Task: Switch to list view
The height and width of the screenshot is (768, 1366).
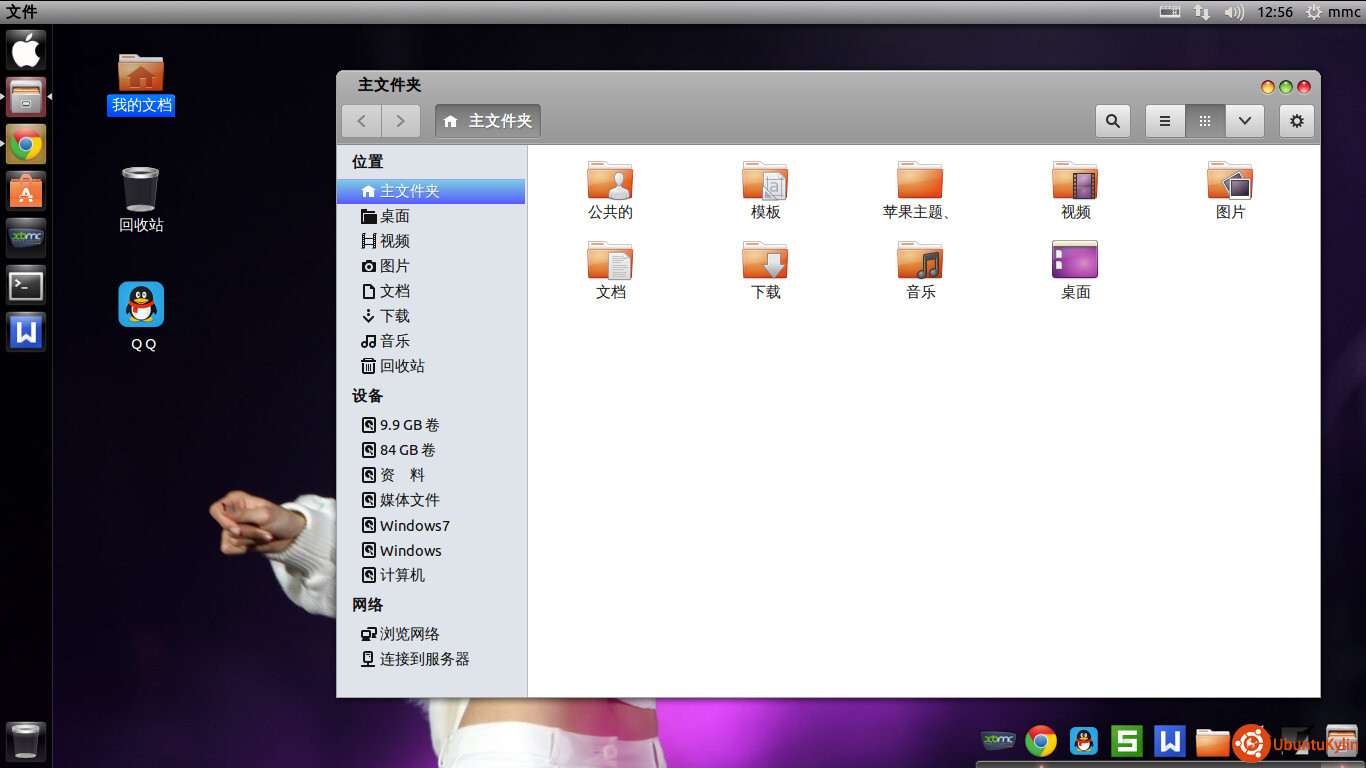Action: [1165, 121]
